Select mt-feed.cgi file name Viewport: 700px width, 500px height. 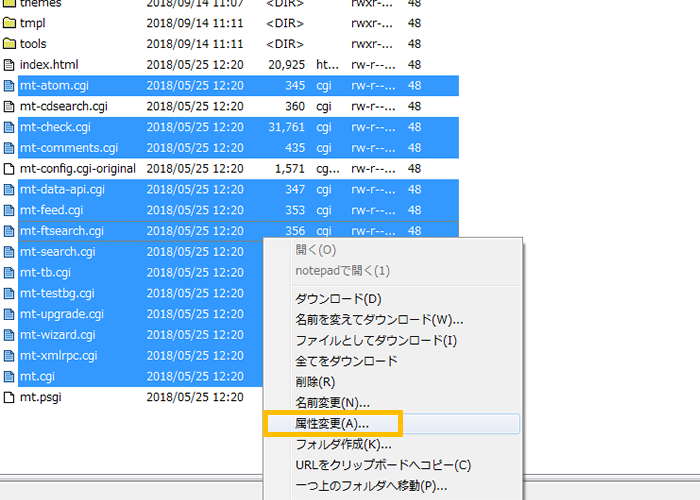(x=51, y=210)
